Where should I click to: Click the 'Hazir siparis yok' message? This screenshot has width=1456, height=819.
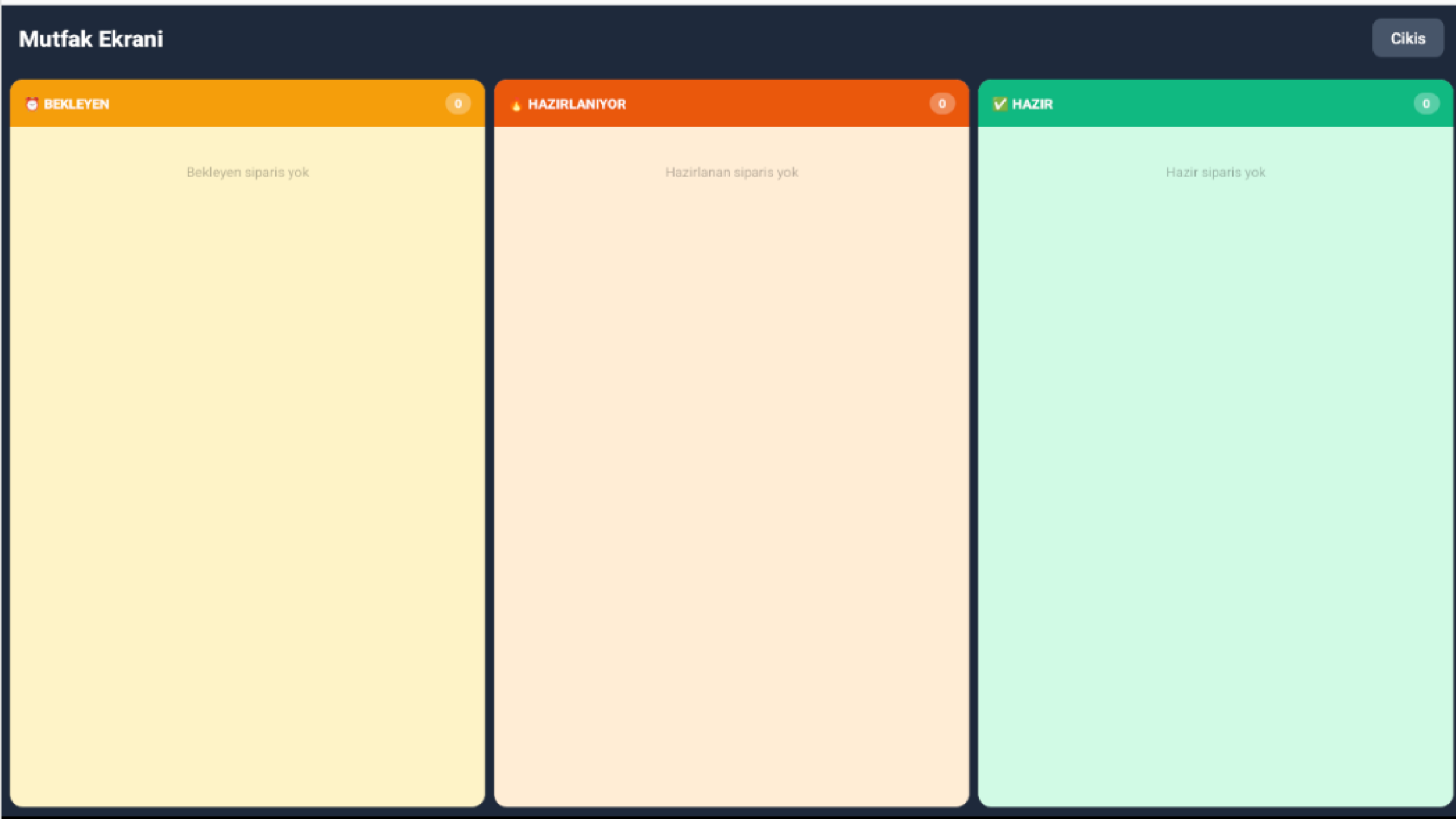pyautogui.click(x=1215, y=172)
